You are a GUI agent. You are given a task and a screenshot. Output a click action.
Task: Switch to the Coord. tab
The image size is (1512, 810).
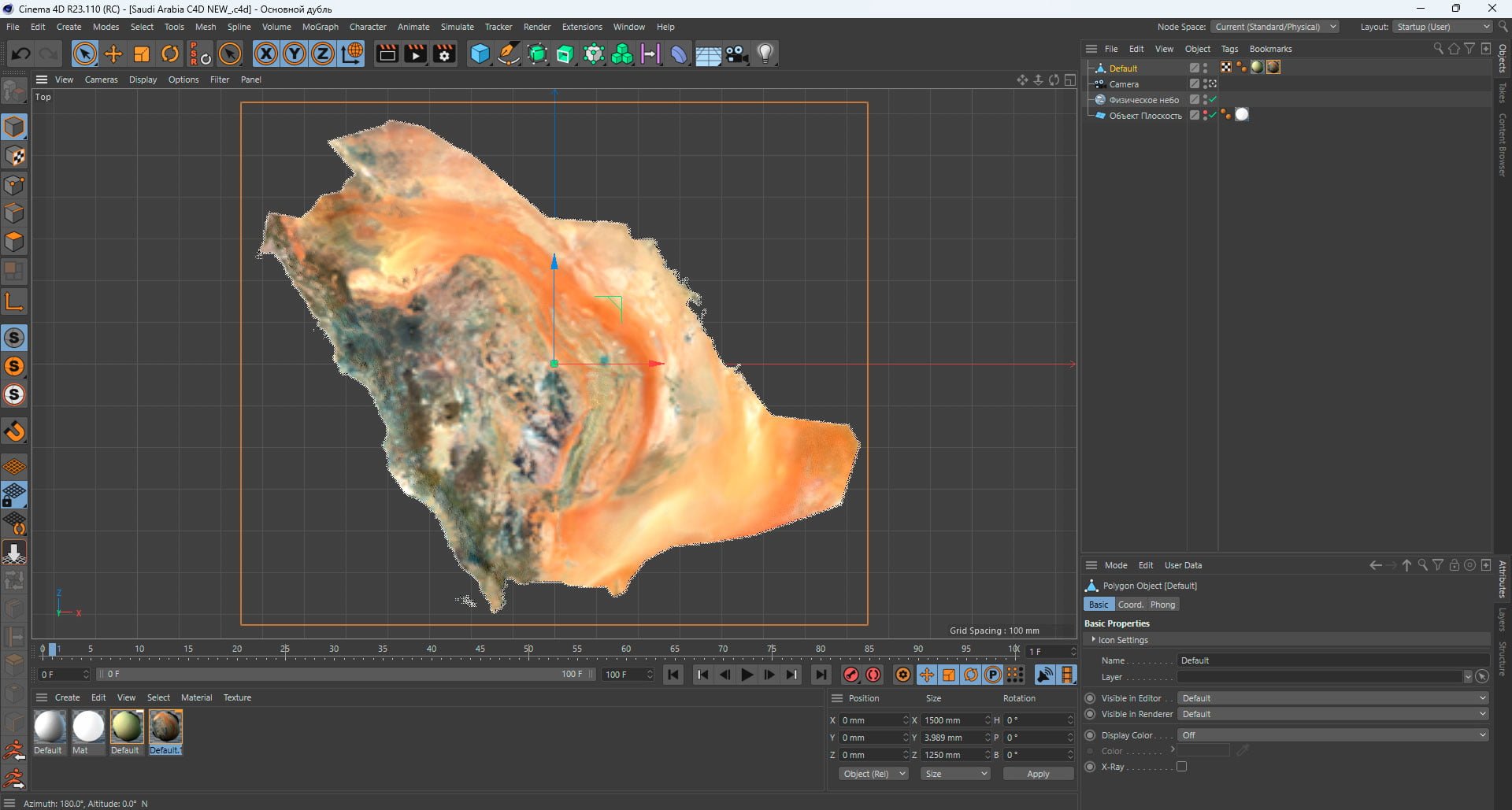(x=1130, y=605)
